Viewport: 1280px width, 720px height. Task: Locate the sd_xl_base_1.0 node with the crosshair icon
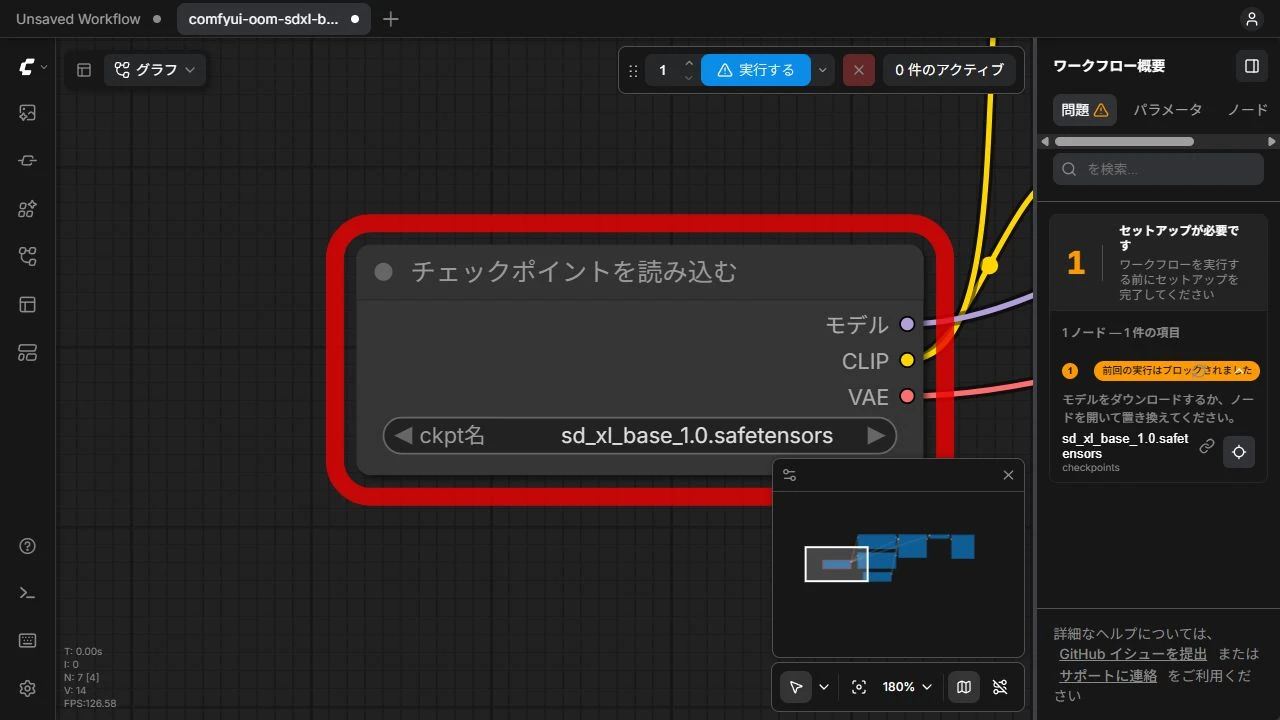click(1239, 452)
